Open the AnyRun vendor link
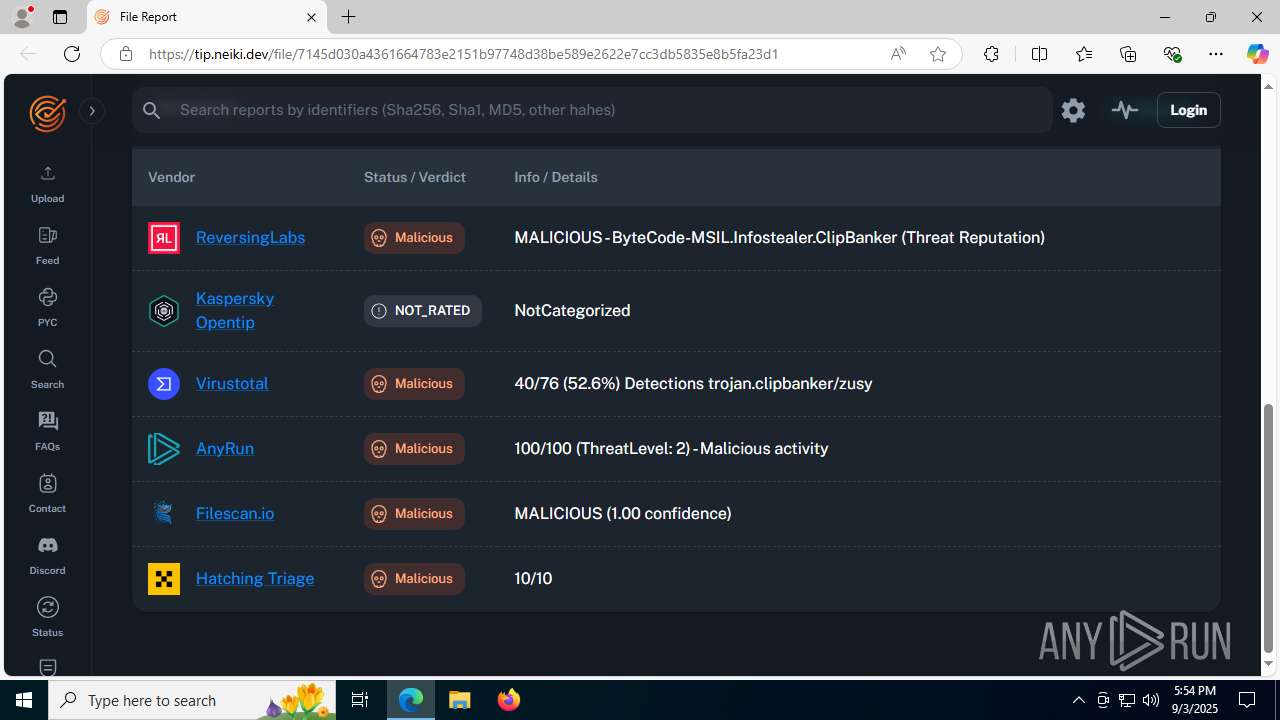 [225, 449]
